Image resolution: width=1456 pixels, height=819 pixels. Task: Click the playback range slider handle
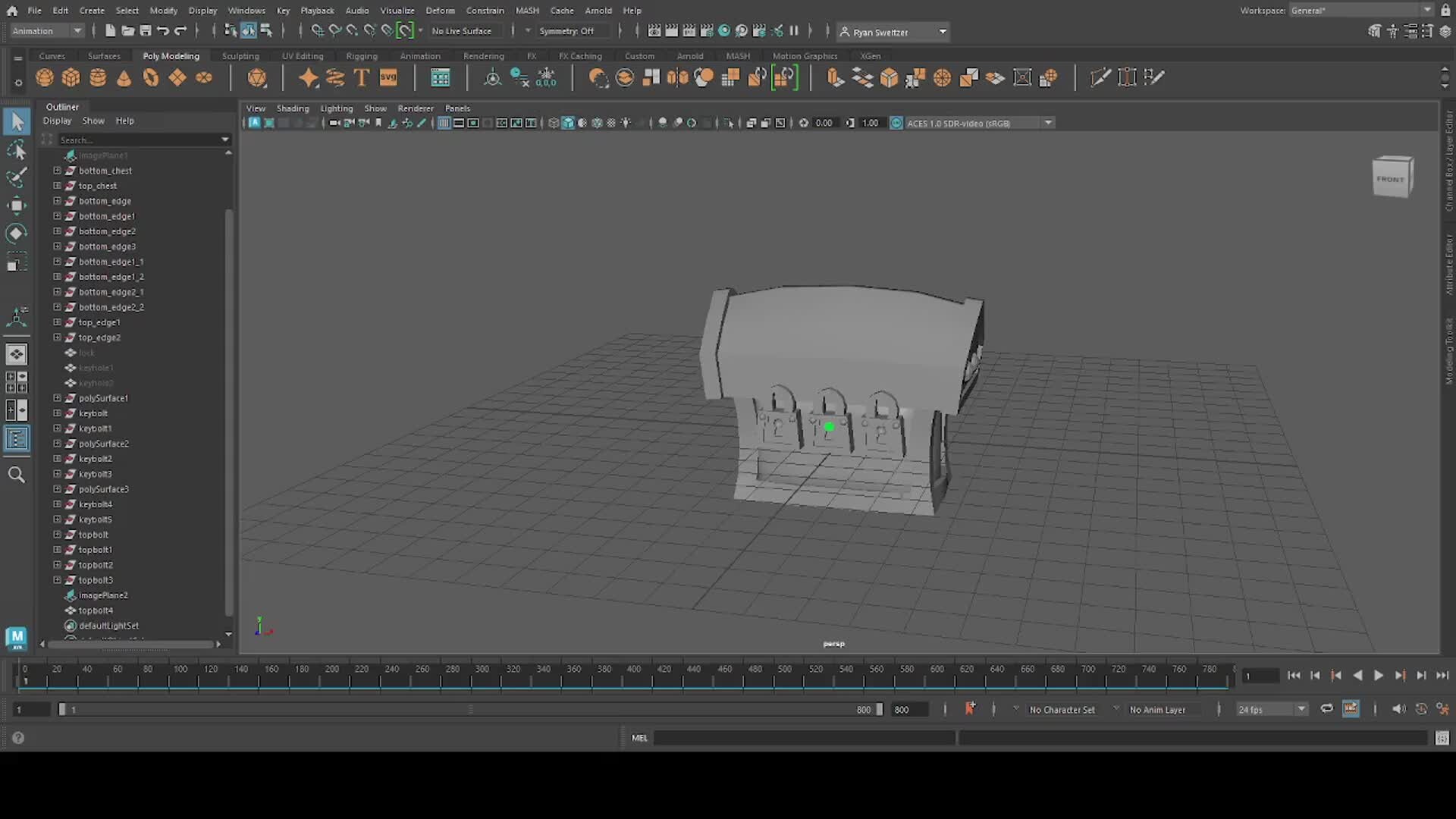click(x=62, y=709)
